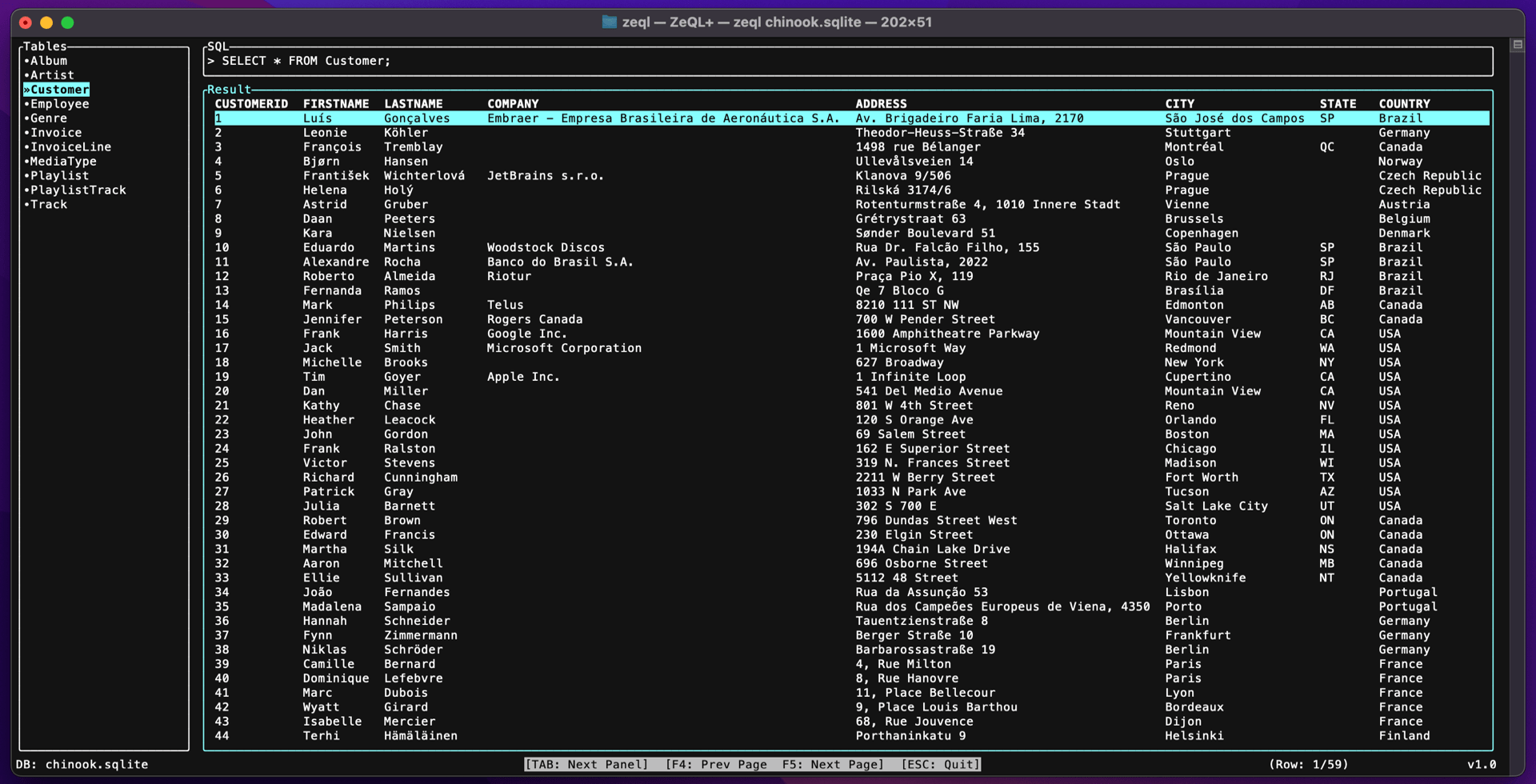Image resolution: width=1536 pixels, height=784 pixels.
Task: Click the city cell Yellowknife
Action: [1205, 578]
